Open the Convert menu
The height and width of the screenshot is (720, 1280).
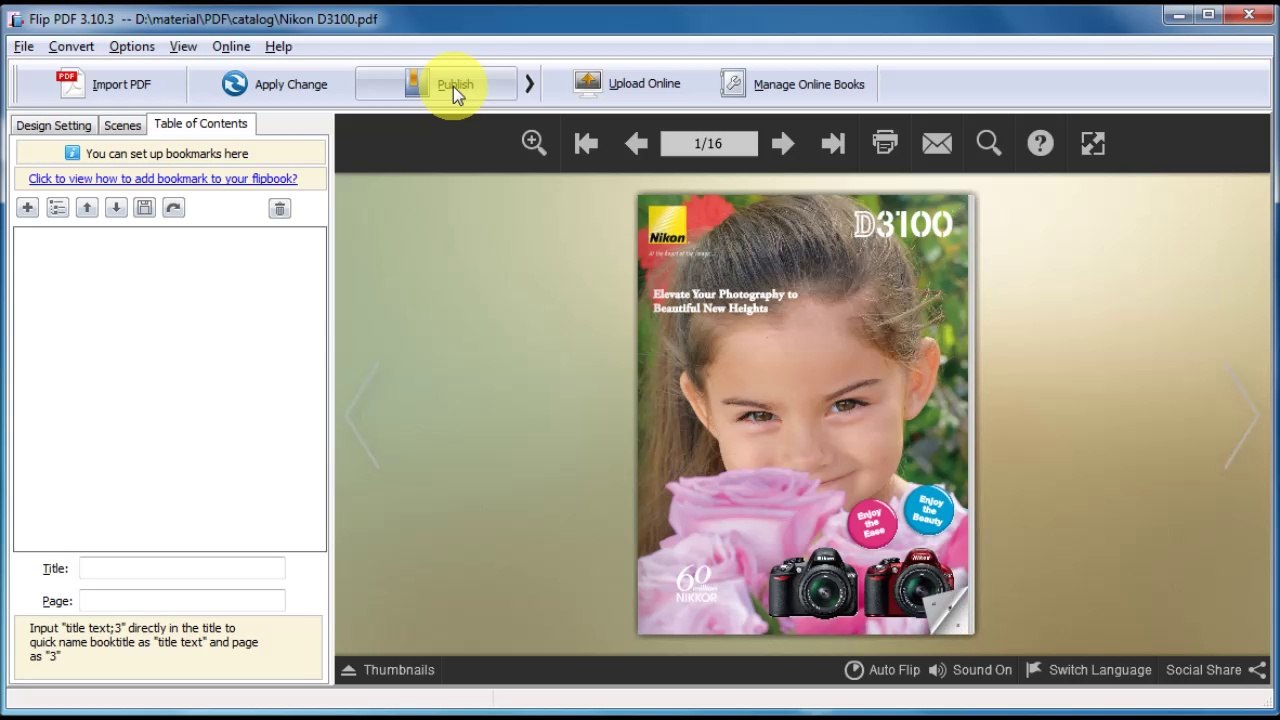click(x=71, y=47)
